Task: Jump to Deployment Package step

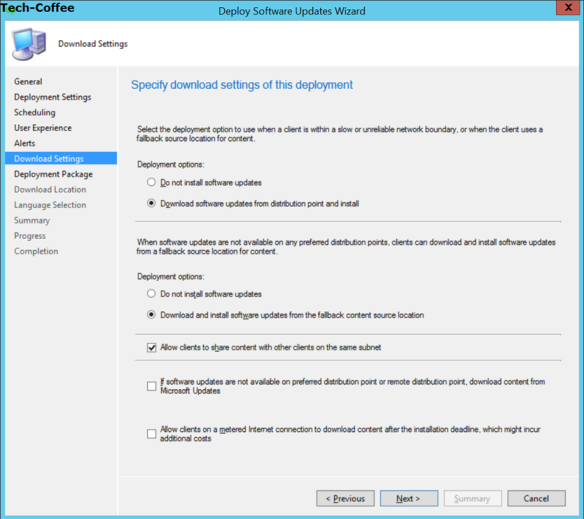Action: click(x=53, y=174)
